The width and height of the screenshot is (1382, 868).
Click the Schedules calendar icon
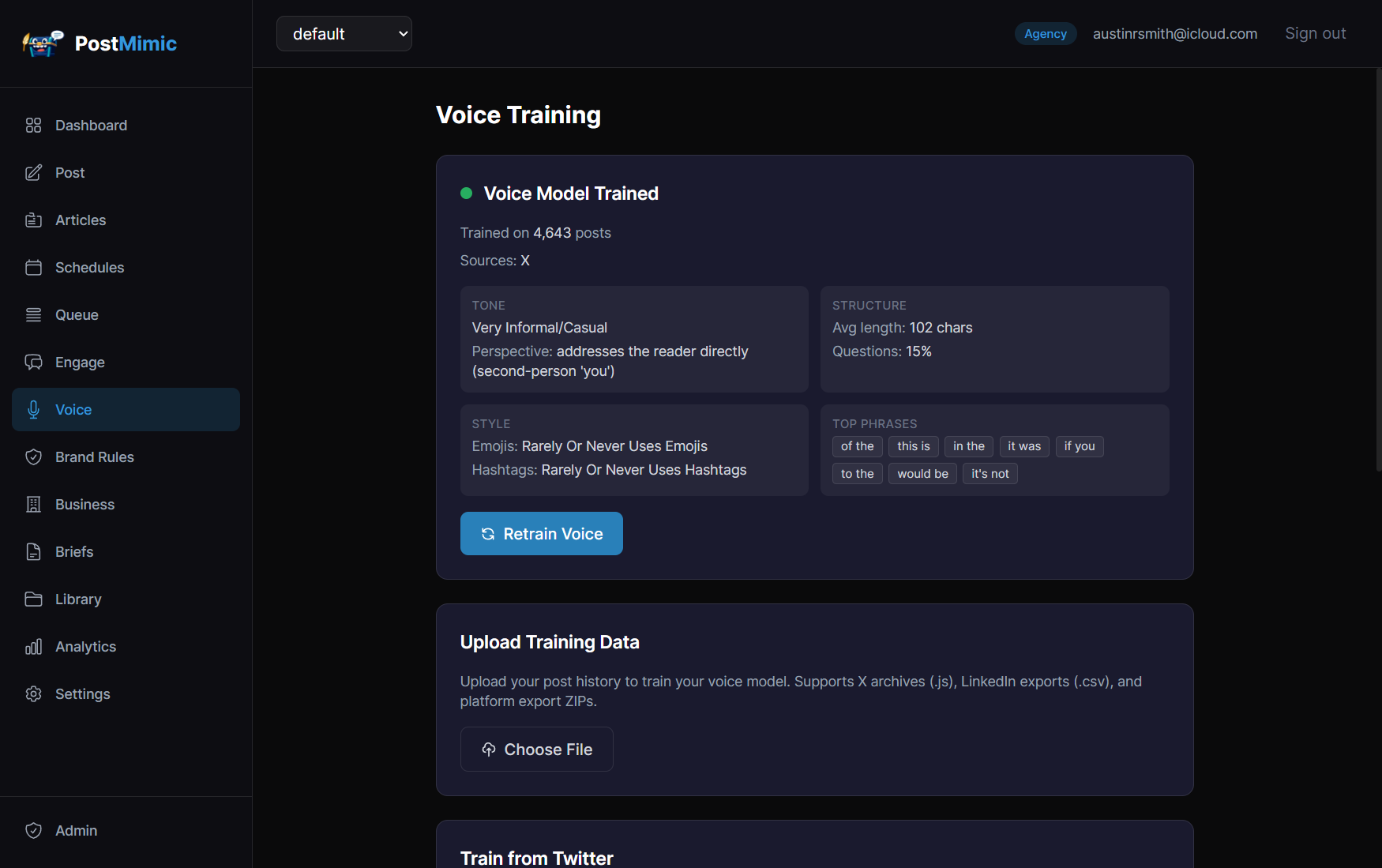33,268
